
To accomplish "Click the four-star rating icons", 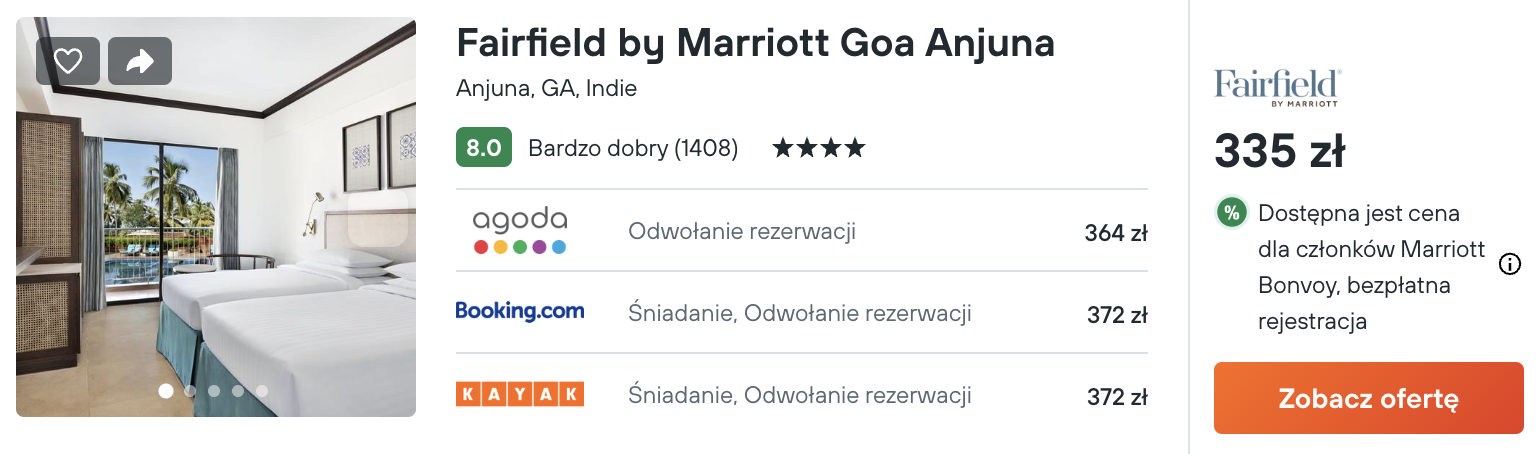I will pos(818,149).
